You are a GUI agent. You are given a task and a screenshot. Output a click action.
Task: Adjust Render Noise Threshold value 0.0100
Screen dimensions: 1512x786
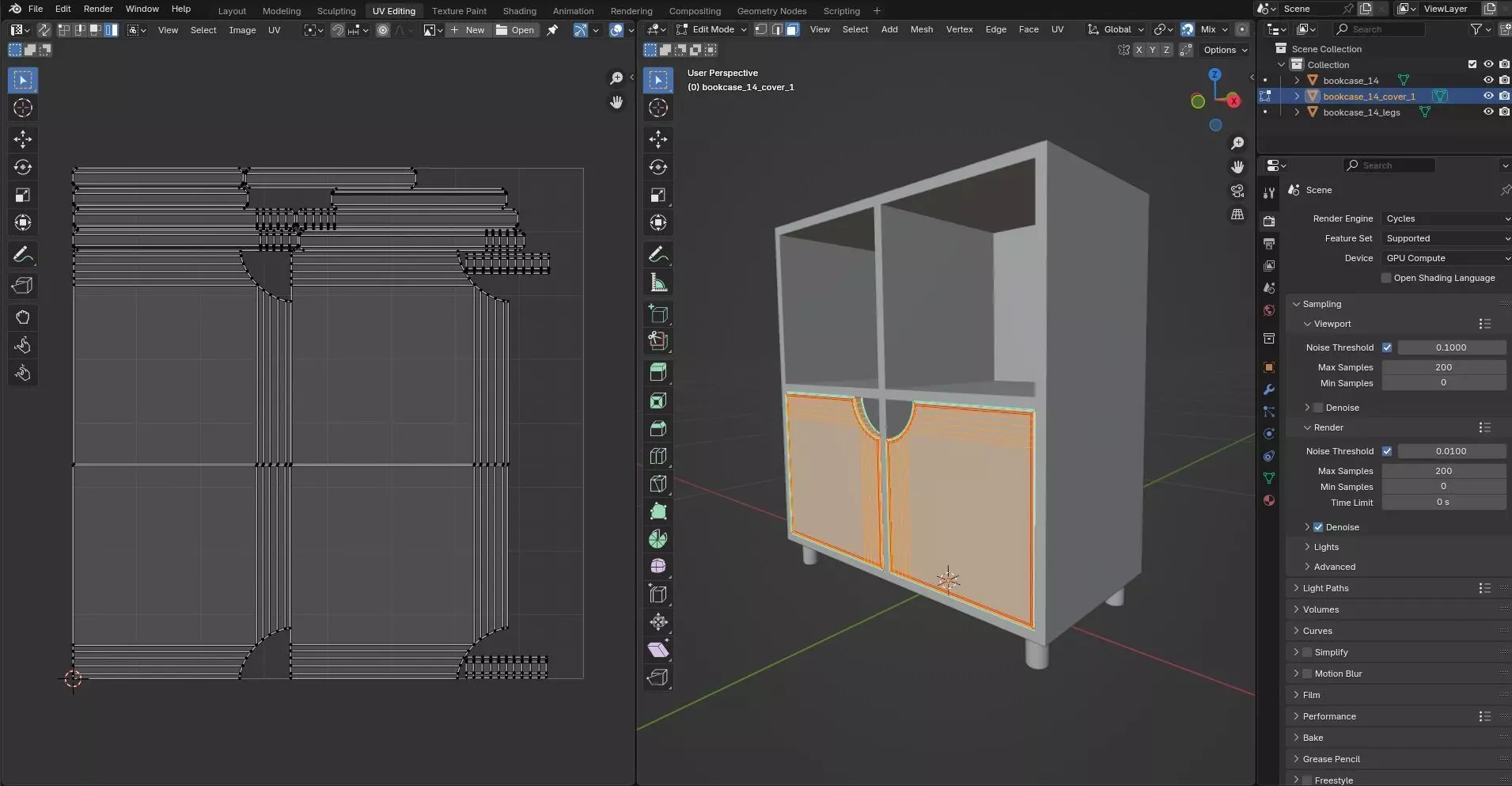coord(1451,451)
